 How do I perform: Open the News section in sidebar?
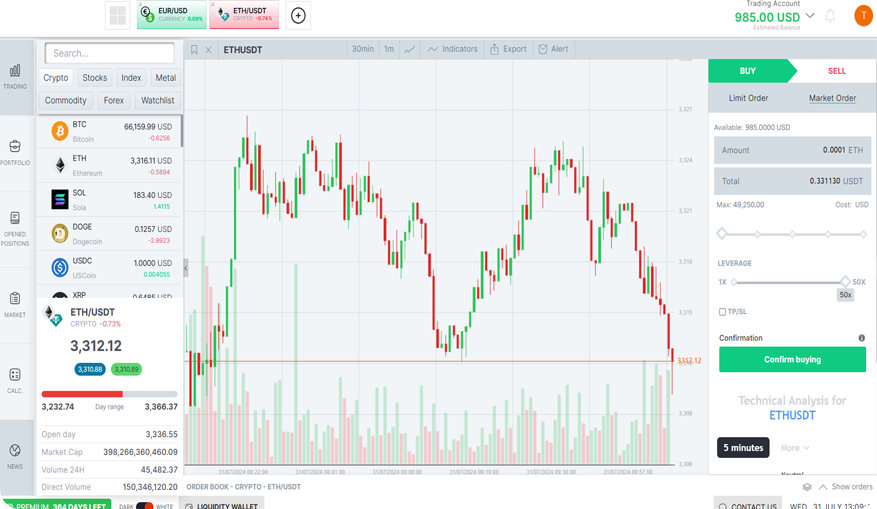coord(15,455)
